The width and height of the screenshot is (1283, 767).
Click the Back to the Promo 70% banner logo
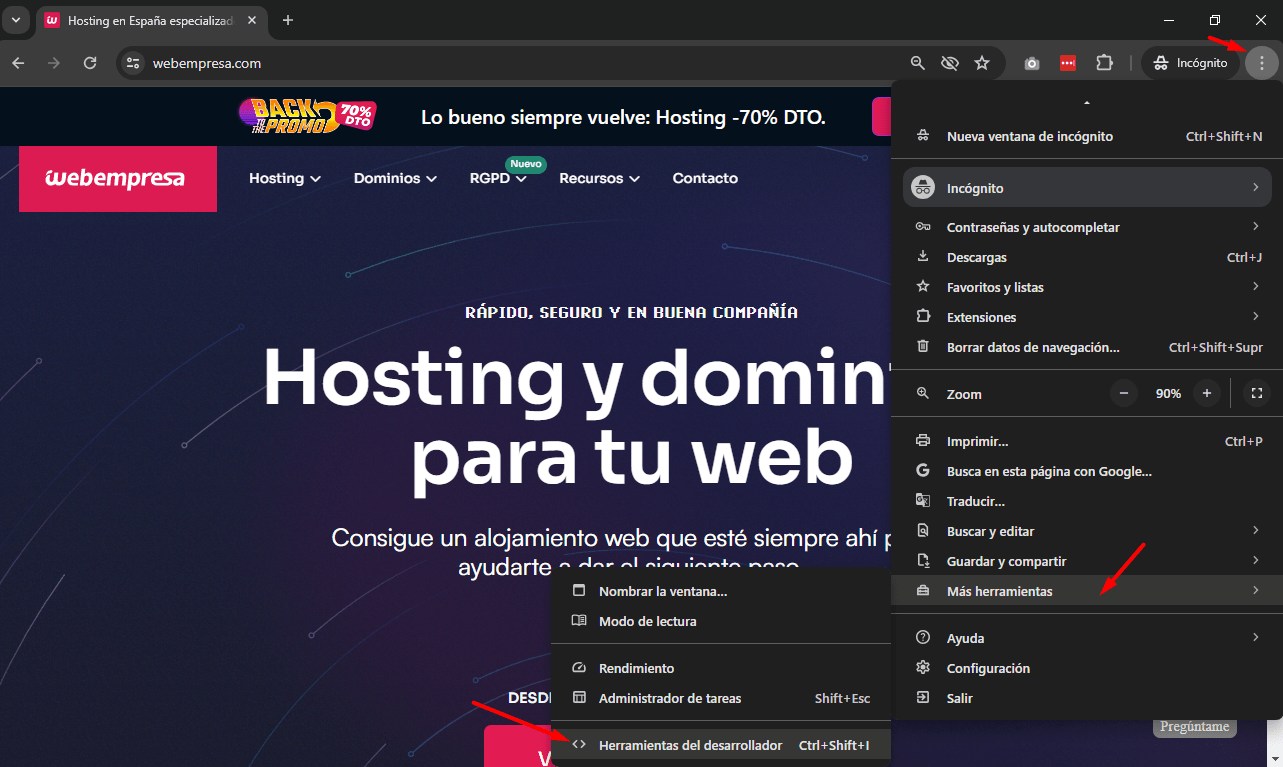pyautogui.click(x=306, y=116)
